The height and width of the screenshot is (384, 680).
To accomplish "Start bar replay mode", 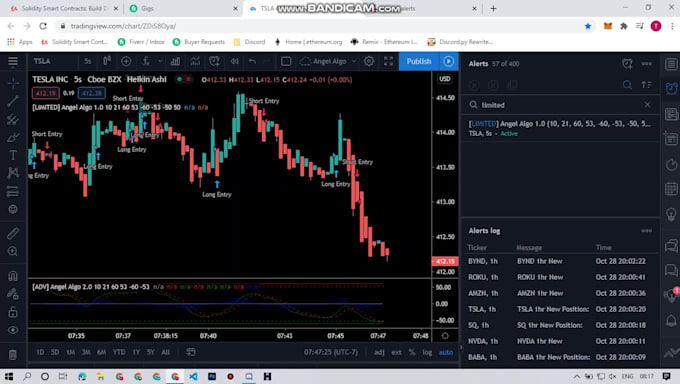I will 234,61.
